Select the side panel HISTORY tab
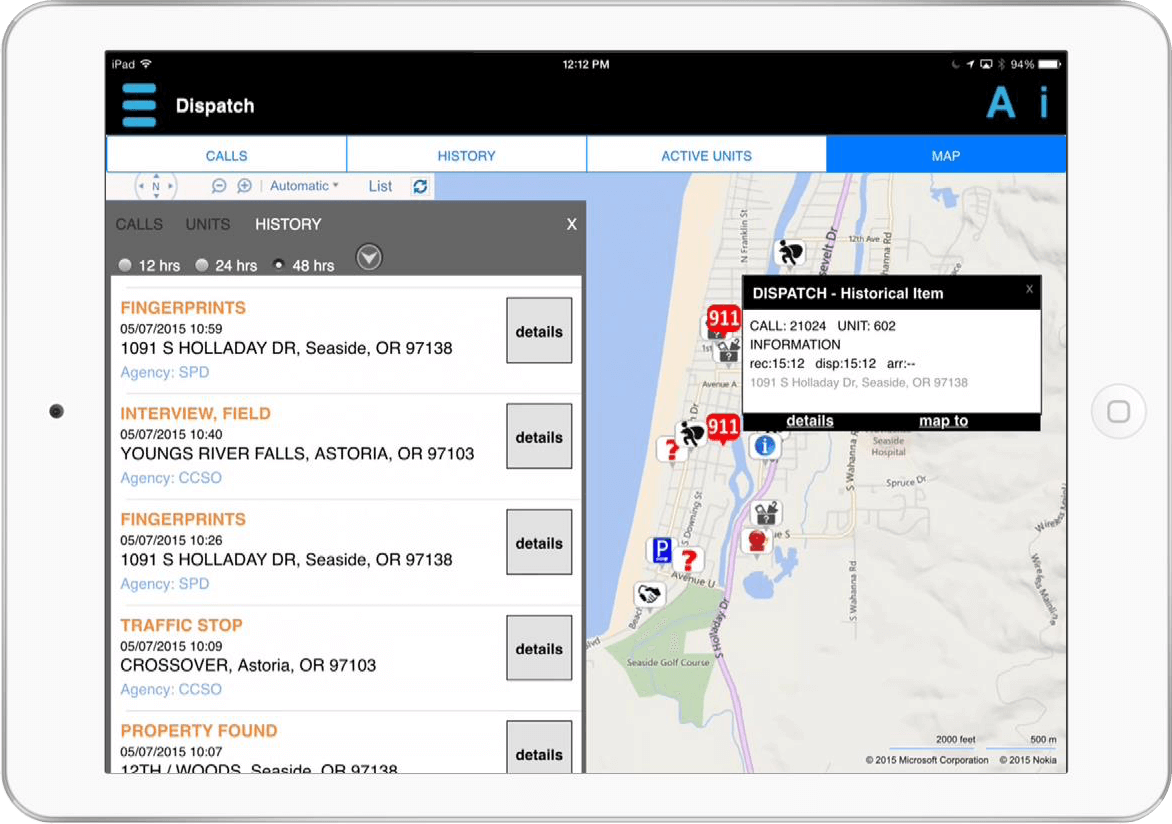The height and width of the screenshot is (824, 1172). [288, 224]
